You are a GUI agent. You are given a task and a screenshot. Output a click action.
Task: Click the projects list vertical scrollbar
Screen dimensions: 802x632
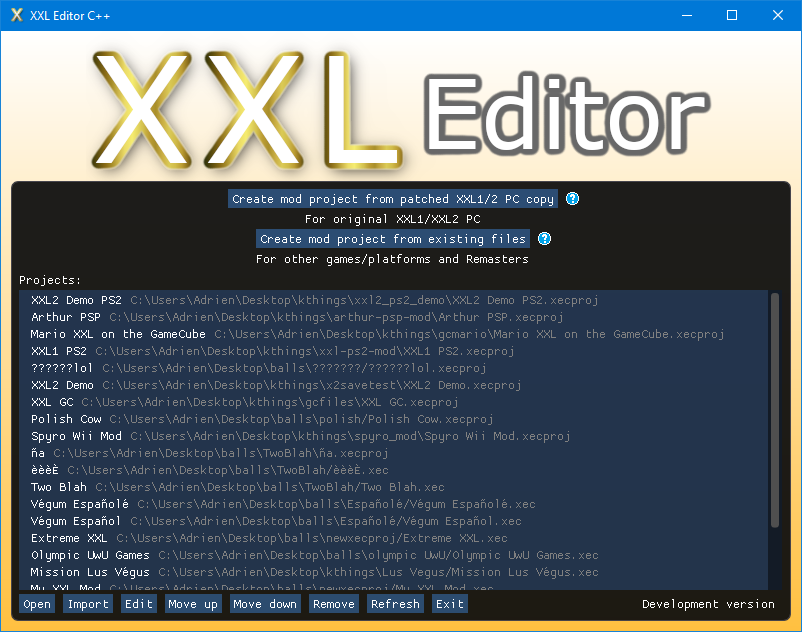point(775,410)
